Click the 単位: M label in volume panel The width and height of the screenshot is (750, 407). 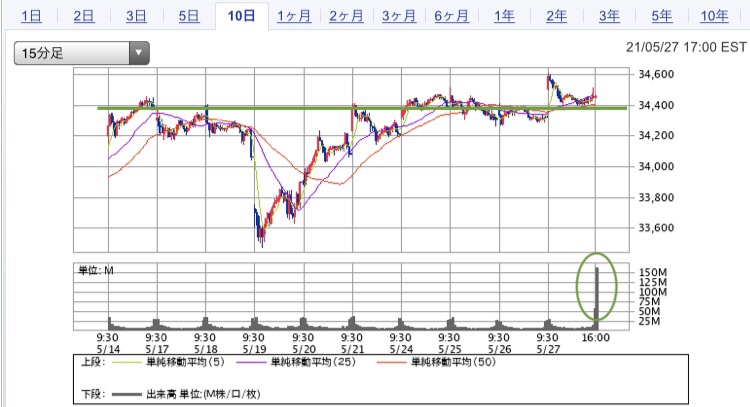click(96, 271)
